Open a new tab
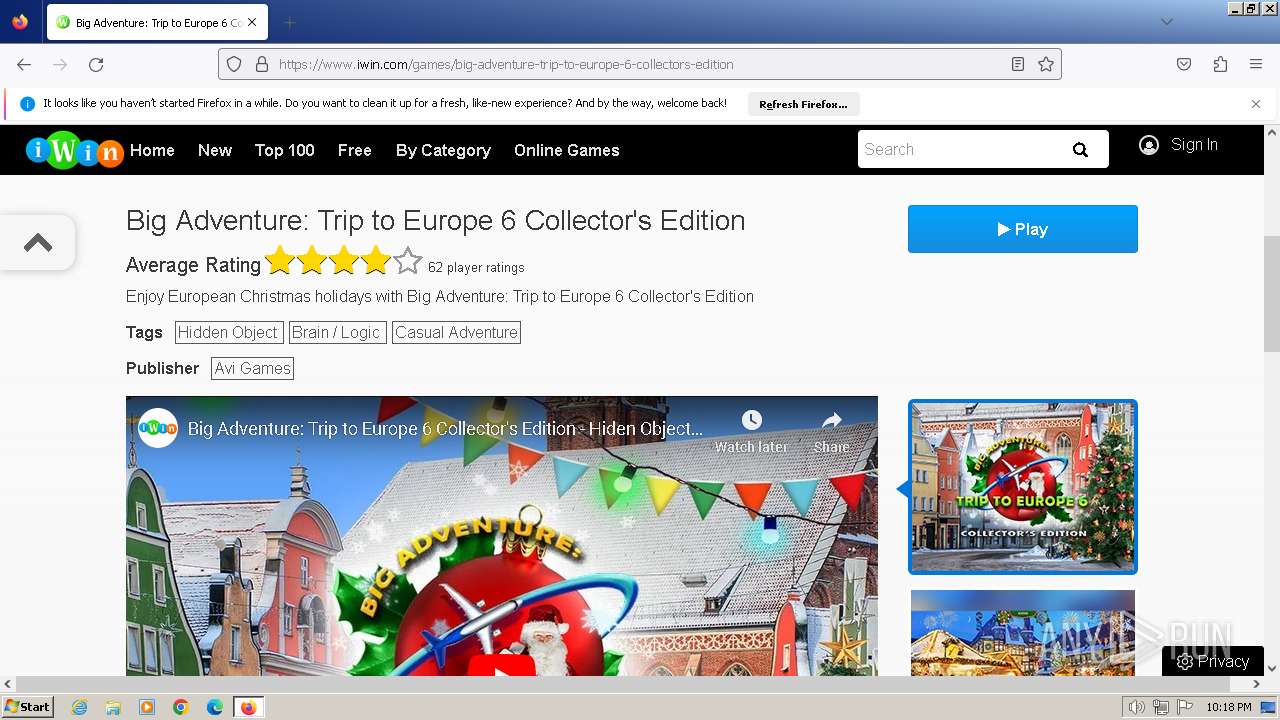 point(289,22)
